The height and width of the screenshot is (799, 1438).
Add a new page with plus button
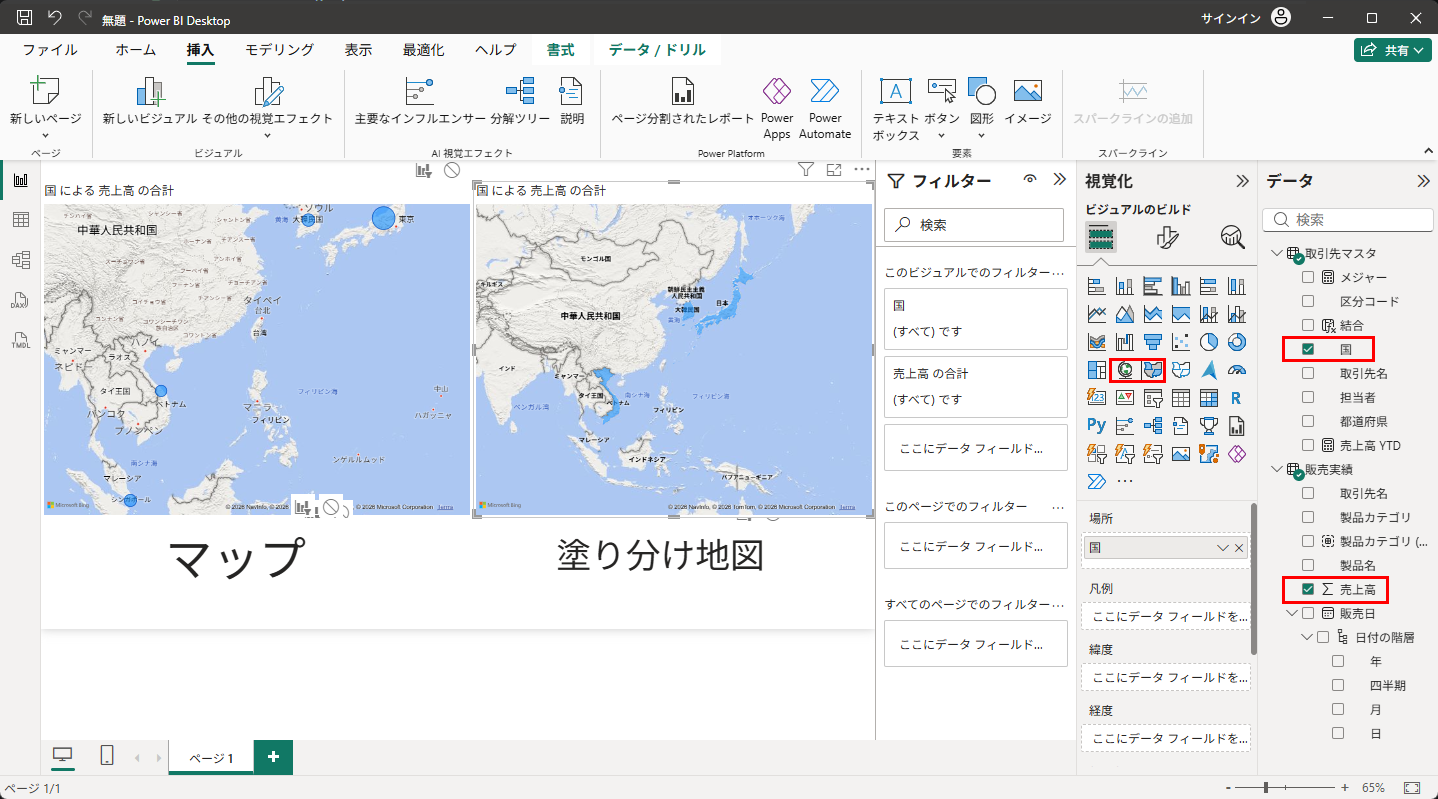point(273,757)
